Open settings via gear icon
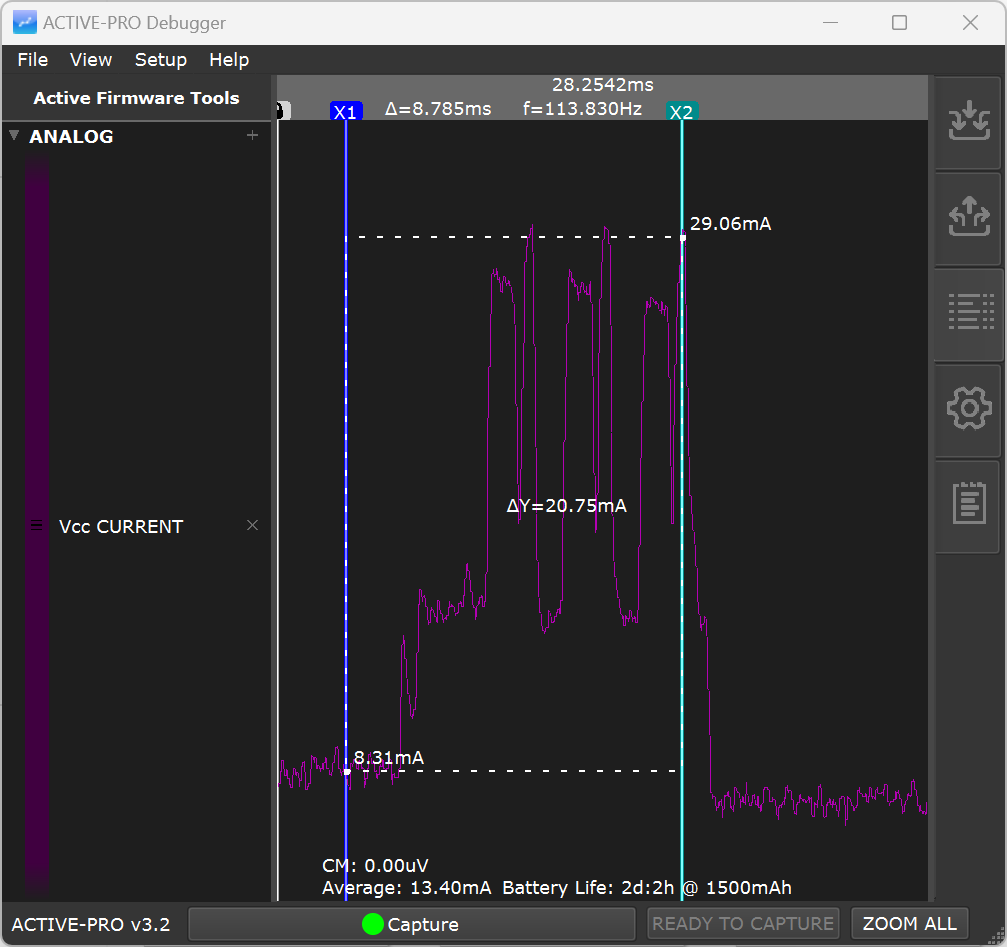Viewport: 1007px width, 947px height. pyautogui.click(x=968, y=408)
